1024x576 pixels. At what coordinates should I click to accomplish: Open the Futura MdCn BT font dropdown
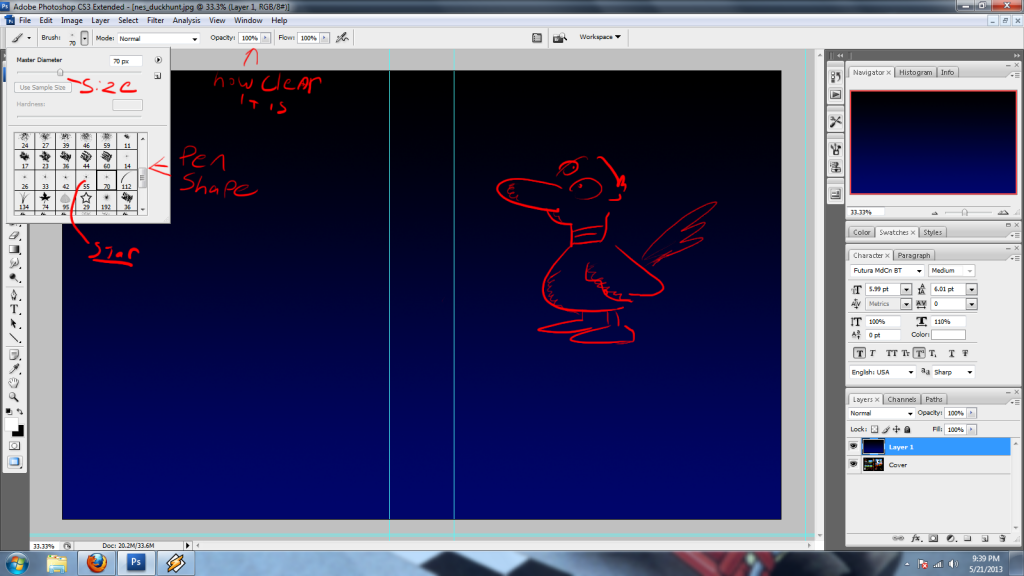click(x=886, y=271)
